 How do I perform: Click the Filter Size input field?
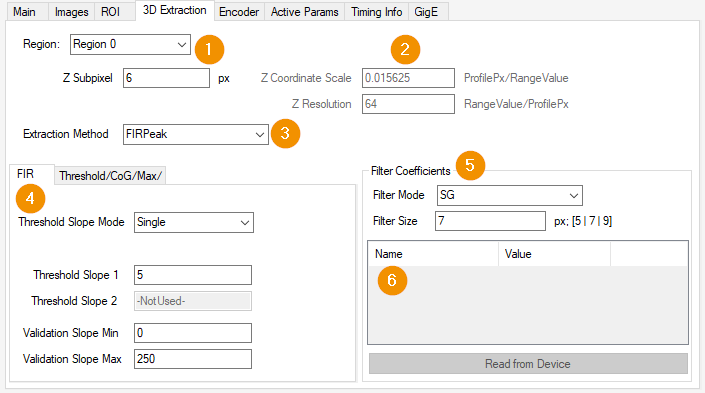[x=491, y=221]
